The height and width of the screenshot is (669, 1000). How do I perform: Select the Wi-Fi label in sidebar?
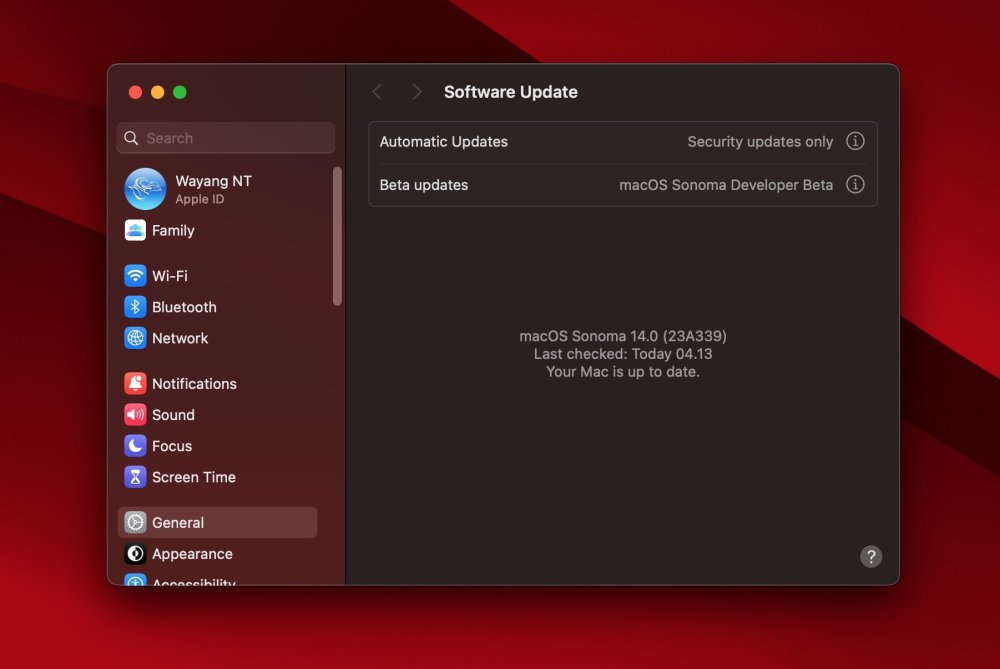point(170,276)
